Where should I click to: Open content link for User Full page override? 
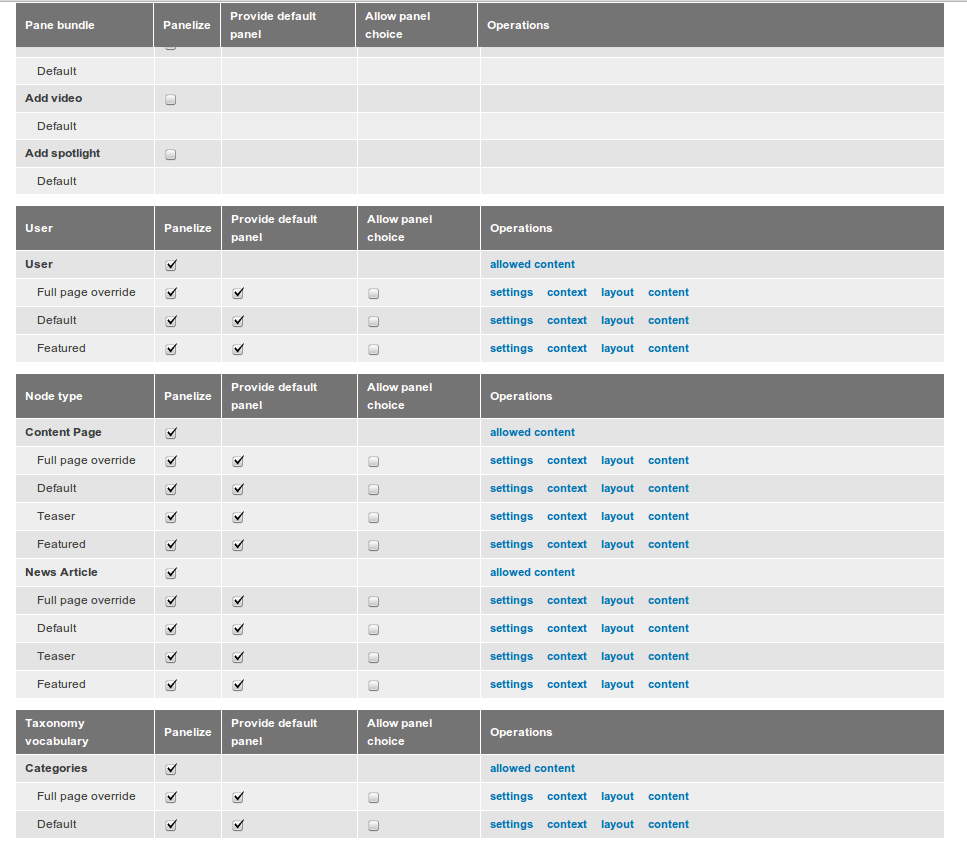(669, 292)
